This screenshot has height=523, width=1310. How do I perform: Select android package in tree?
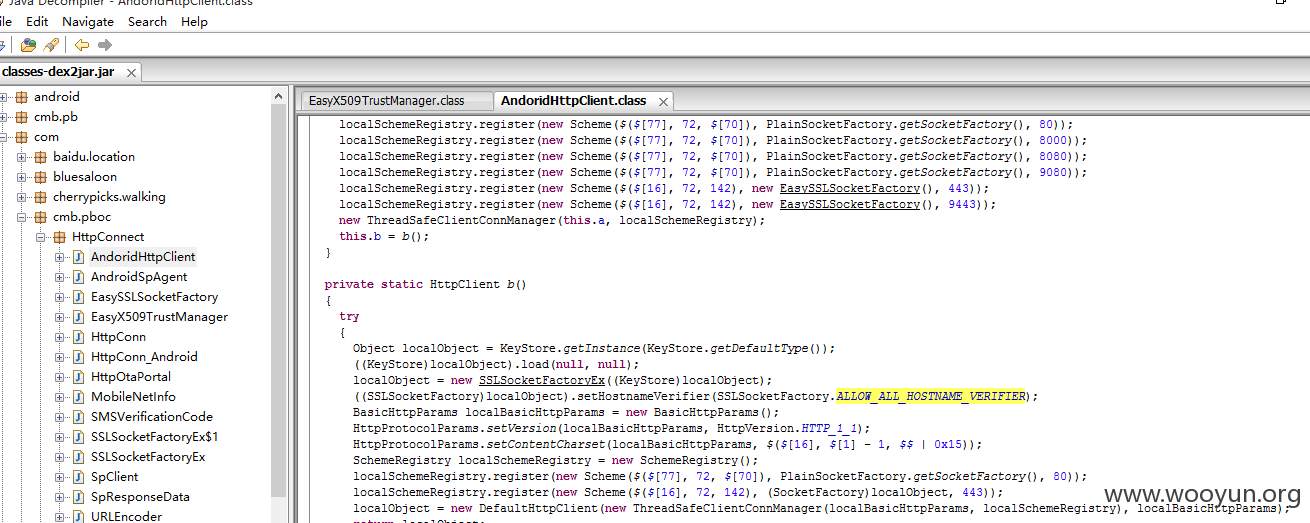(57, 97)
